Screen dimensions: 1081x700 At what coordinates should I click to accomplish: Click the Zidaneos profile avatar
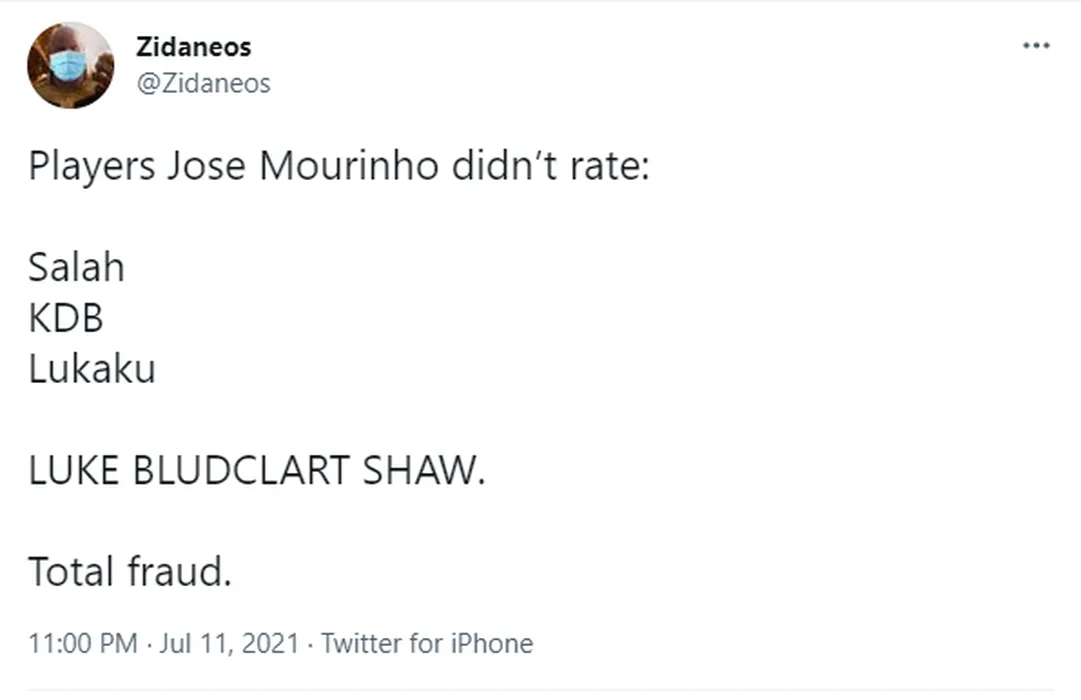pos(70,65)
